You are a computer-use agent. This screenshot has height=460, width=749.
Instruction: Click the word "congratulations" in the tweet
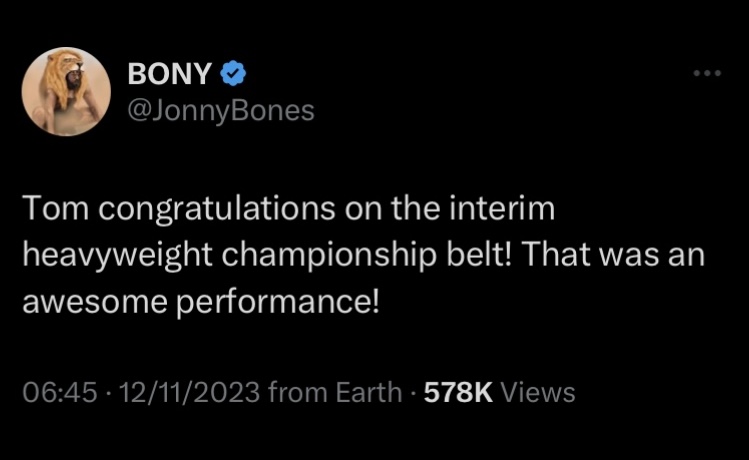[x=217, y=210]
